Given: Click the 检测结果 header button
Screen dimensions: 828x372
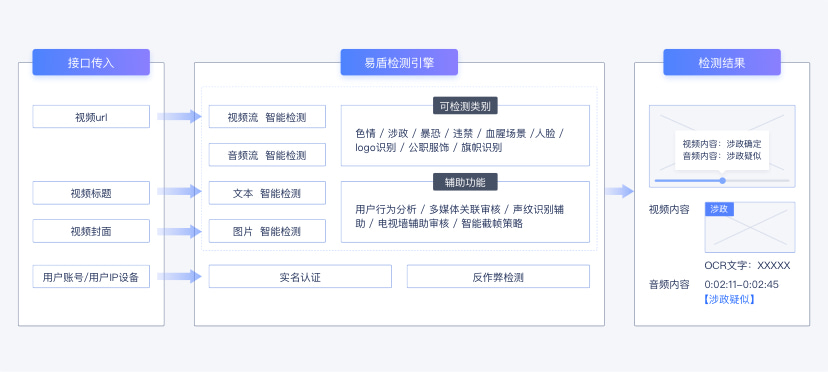Looking at the screenshot, I should 721,62.
